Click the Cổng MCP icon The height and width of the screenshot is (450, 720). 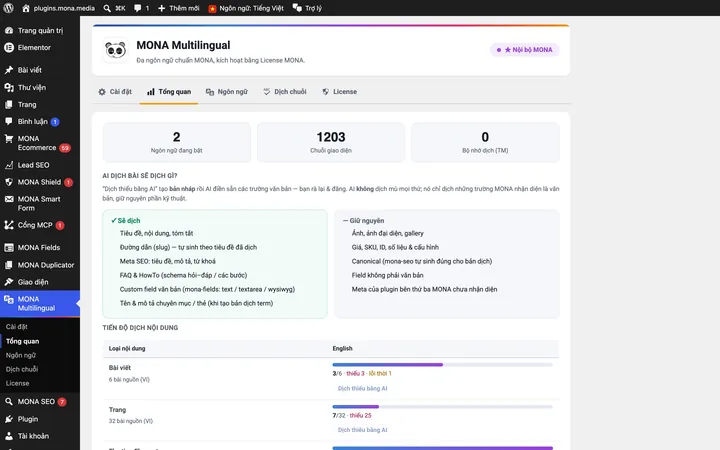(x=9, y=225)
